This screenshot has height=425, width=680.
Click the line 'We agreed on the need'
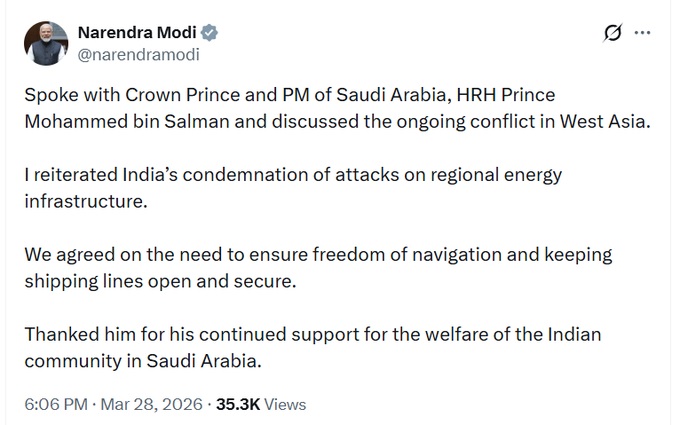click(300, 255)
